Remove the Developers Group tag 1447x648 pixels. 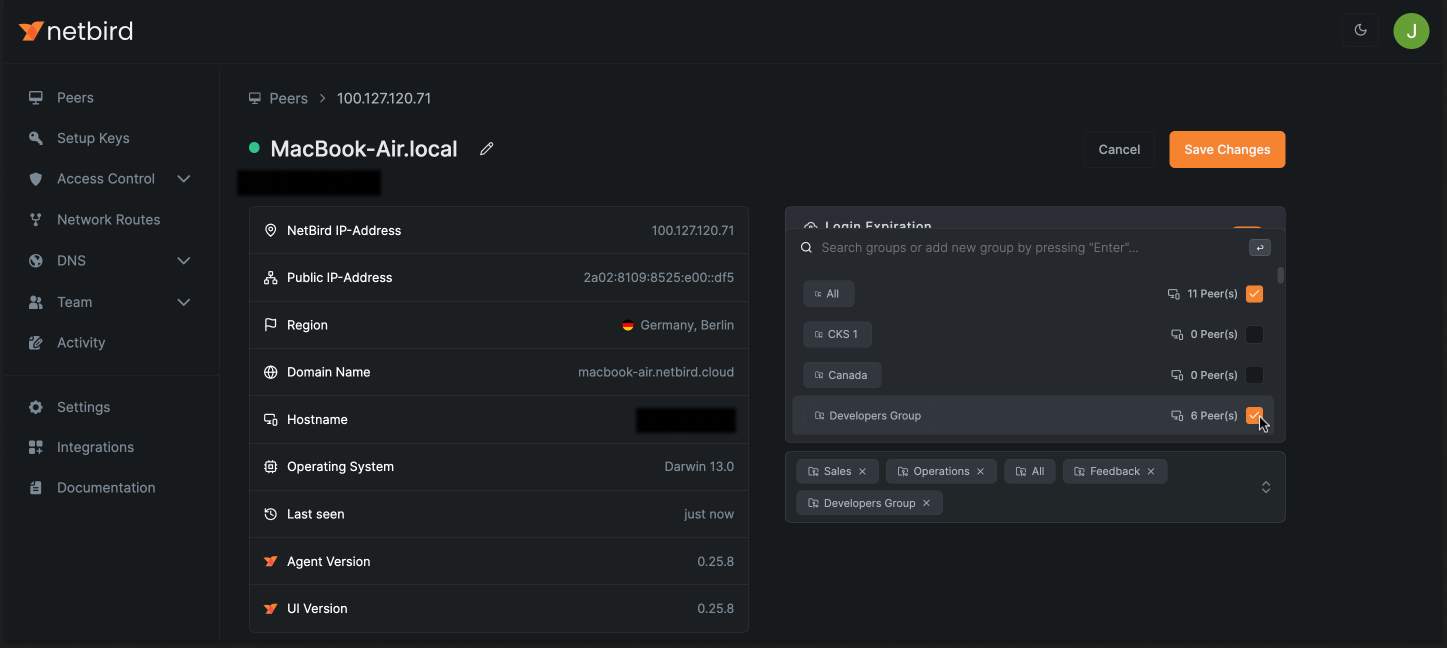coord(926,503)
